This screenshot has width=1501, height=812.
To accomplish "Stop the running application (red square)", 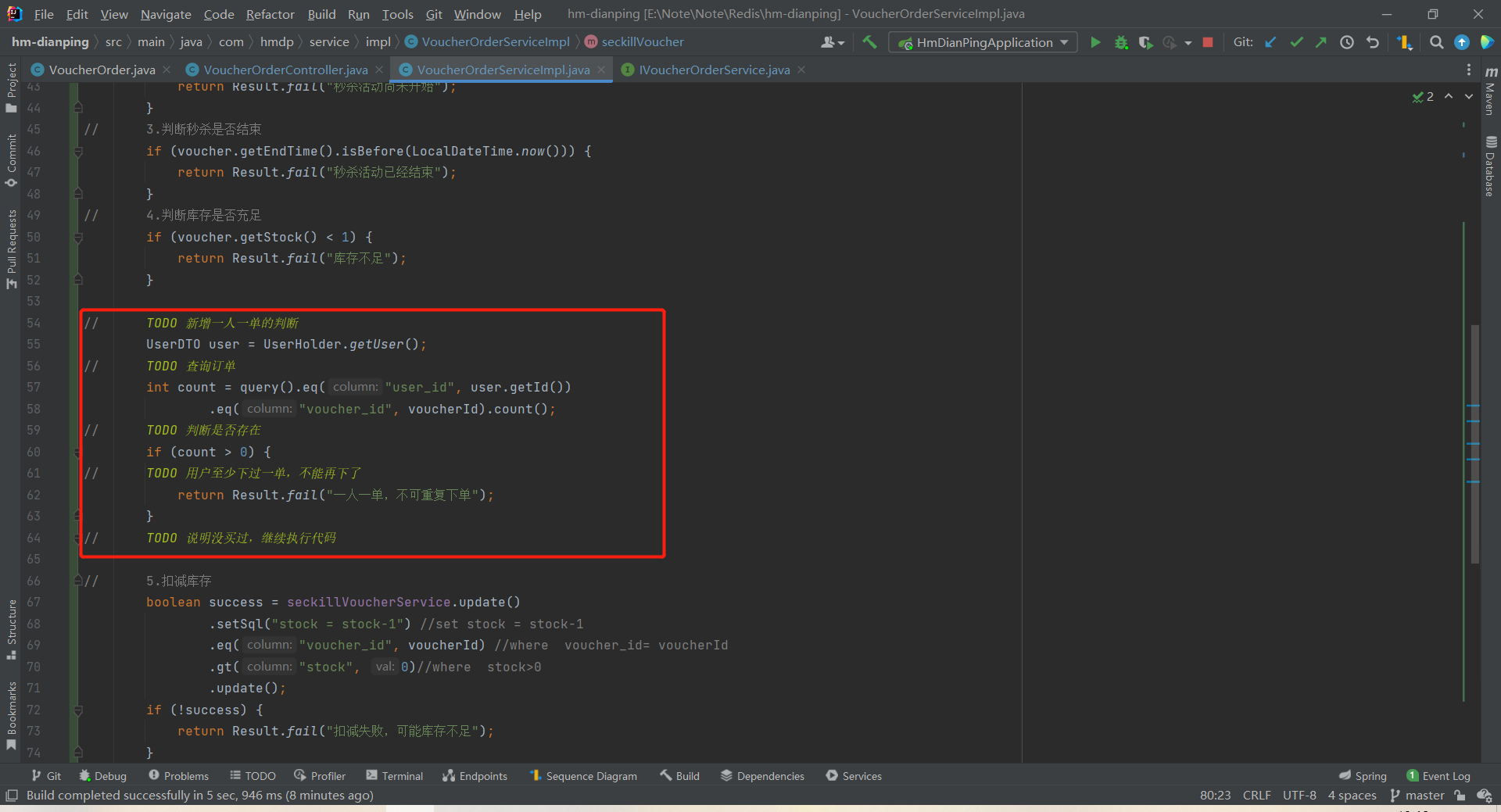I will 1208,42.
